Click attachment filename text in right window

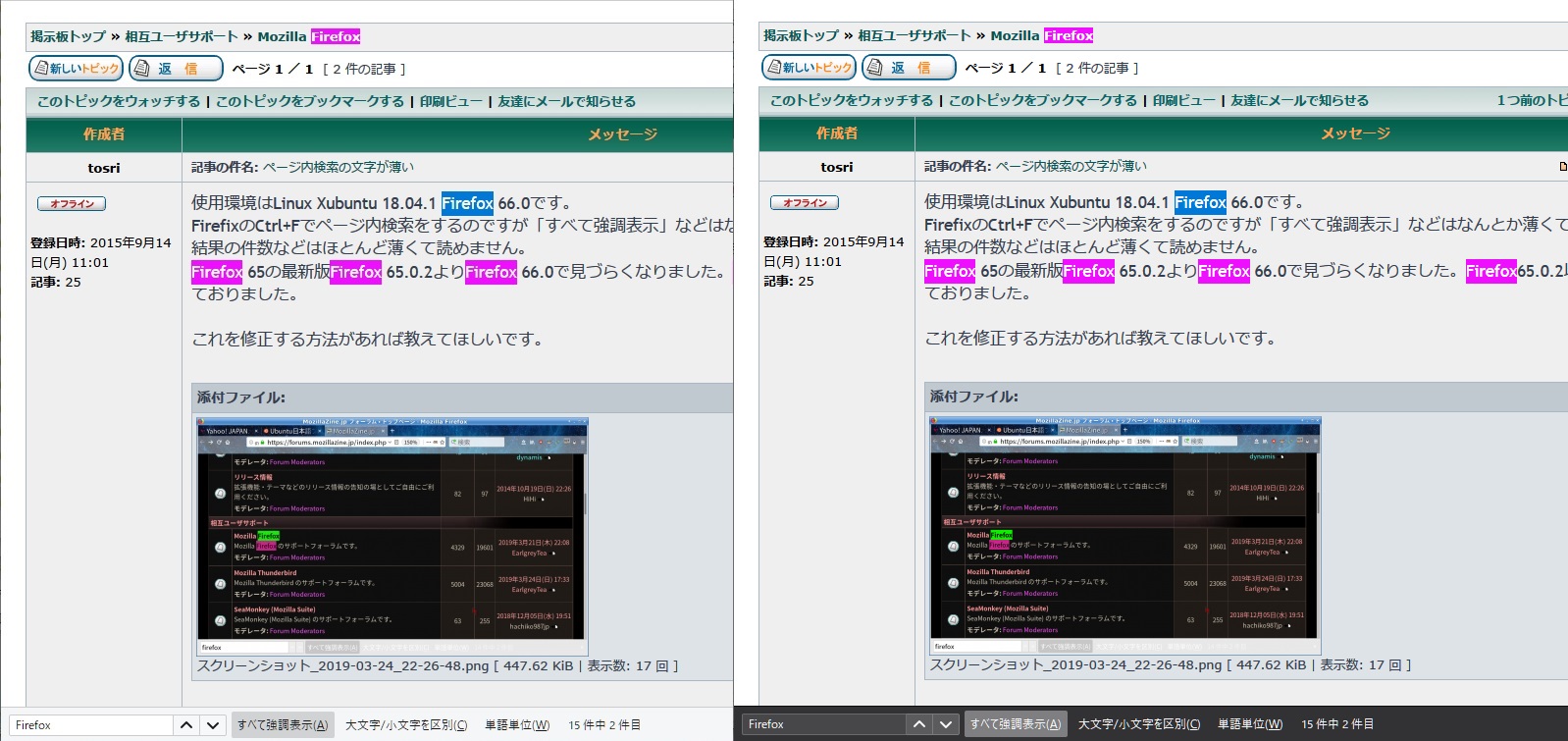1076,665
